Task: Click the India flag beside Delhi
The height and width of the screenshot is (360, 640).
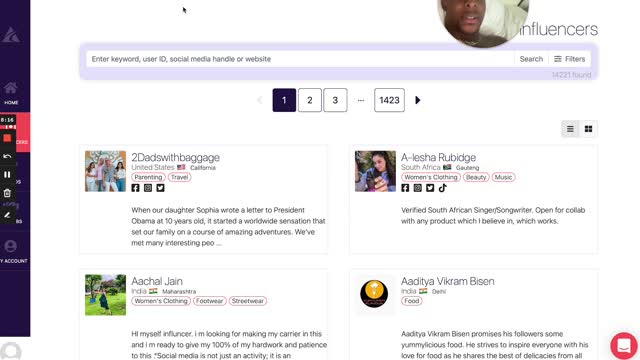Action: (x=423, y=291)
